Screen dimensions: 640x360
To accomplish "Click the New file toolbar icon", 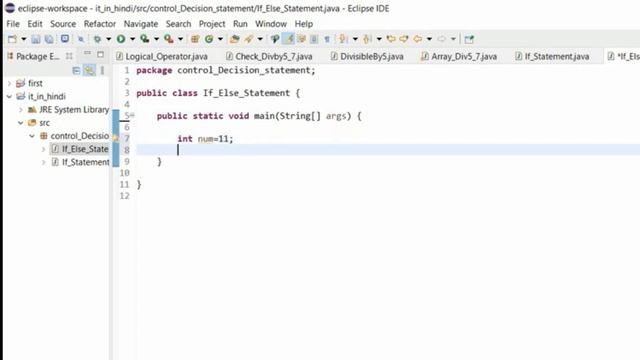I will 13,39.
